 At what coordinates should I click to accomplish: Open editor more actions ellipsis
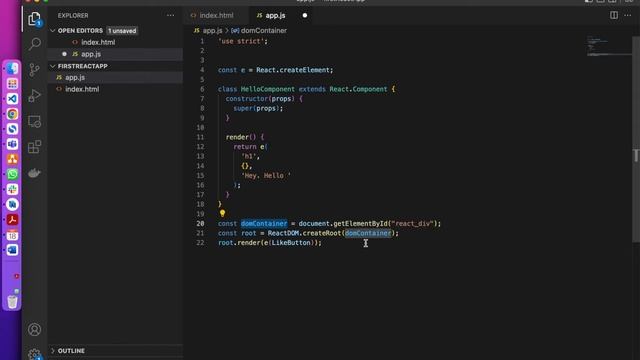(627, 15)
